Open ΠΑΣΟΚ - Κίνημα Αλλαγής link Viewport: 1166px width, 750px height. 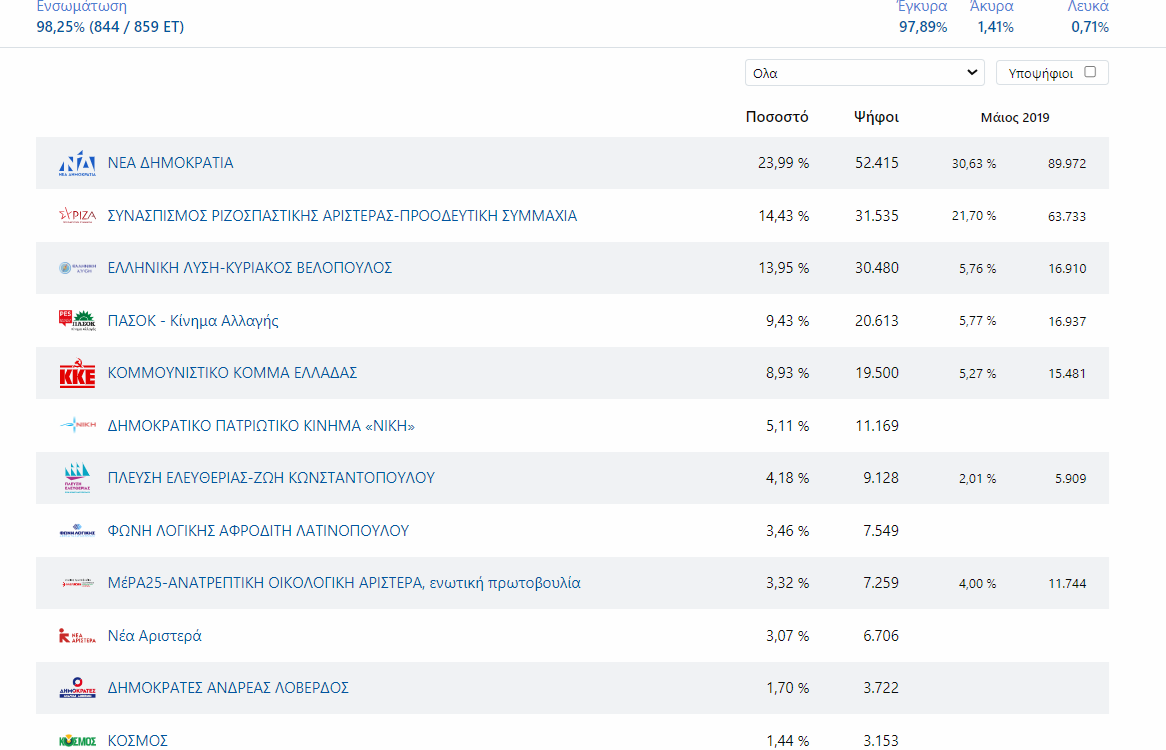(x=193, y=321)
